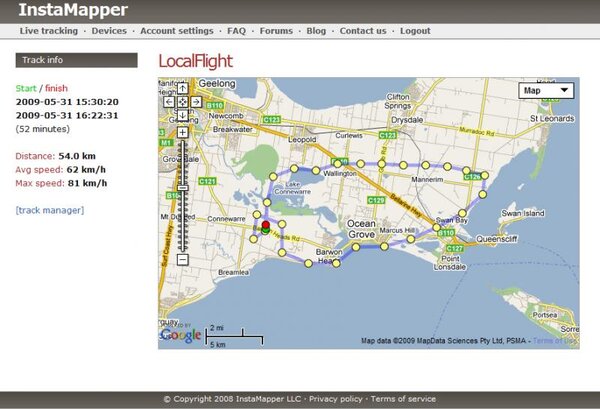Open the Live tracking menu item
Image resolution: width=600 pixels, height=409 pixels.
(x=49, y=31)
